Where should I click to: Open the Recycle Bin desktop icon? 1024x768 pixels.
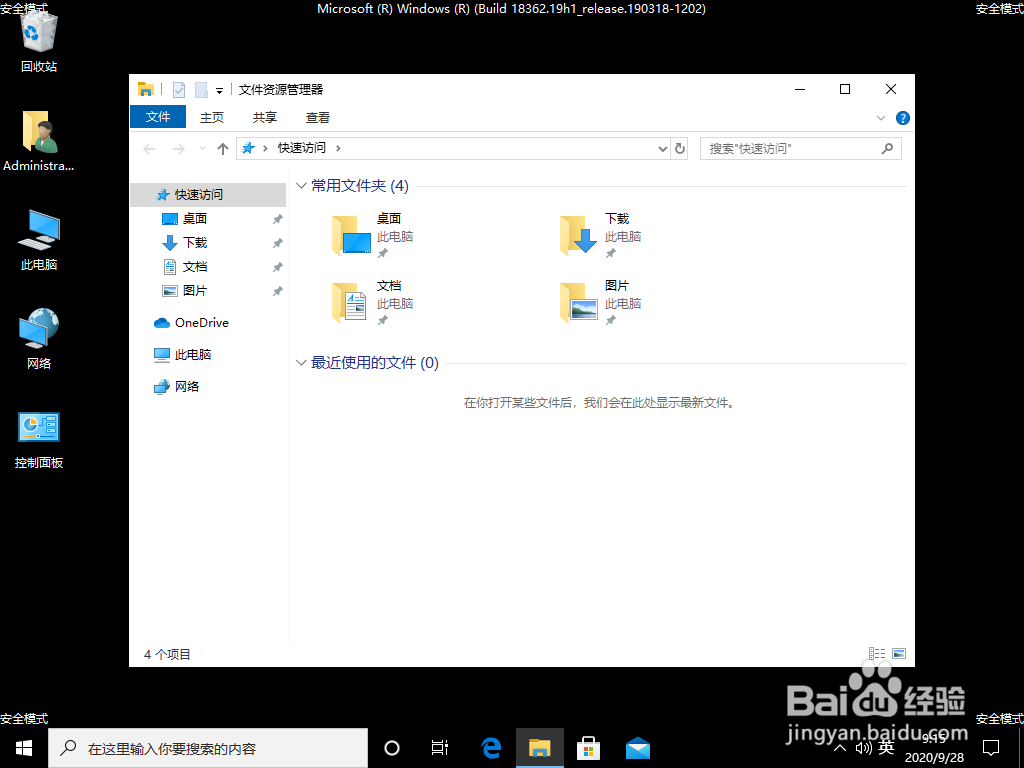click(x=39, y=40)
